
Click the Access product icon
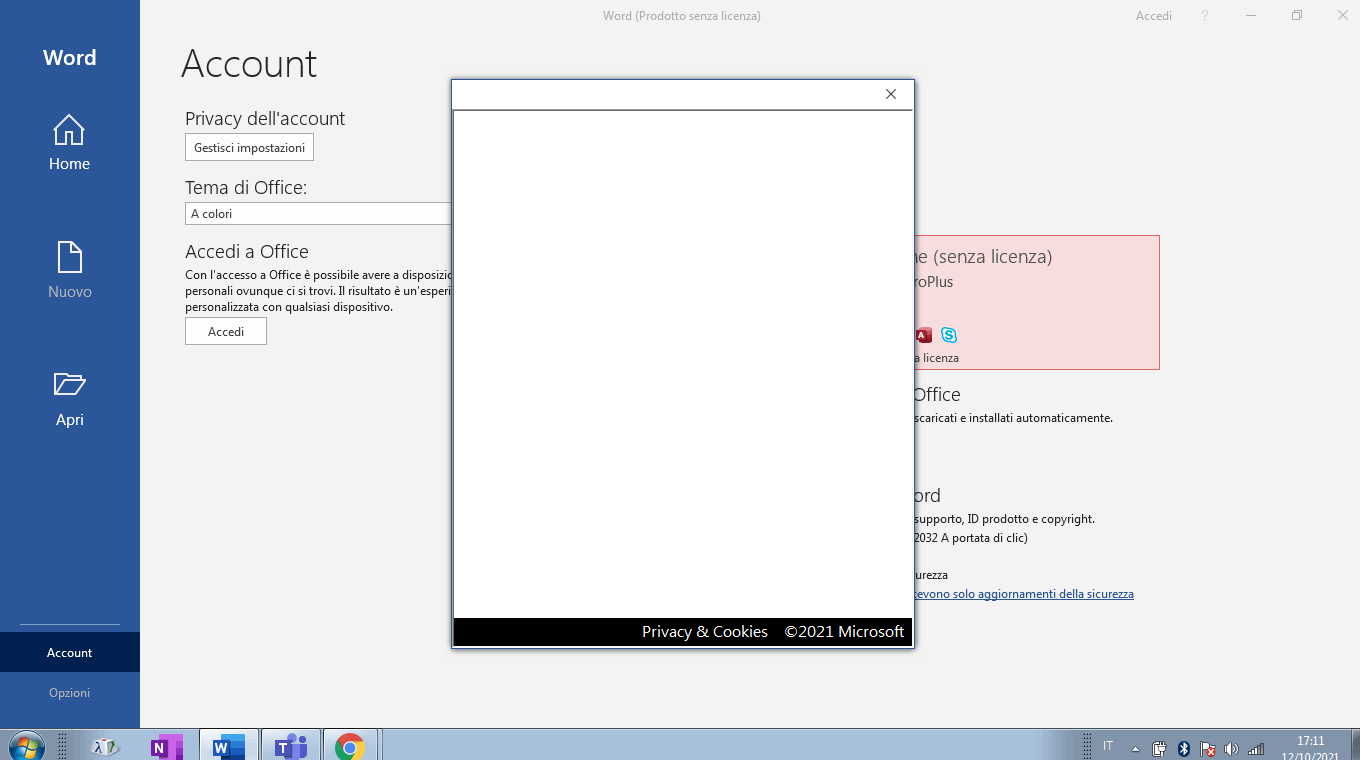(923, 335)
